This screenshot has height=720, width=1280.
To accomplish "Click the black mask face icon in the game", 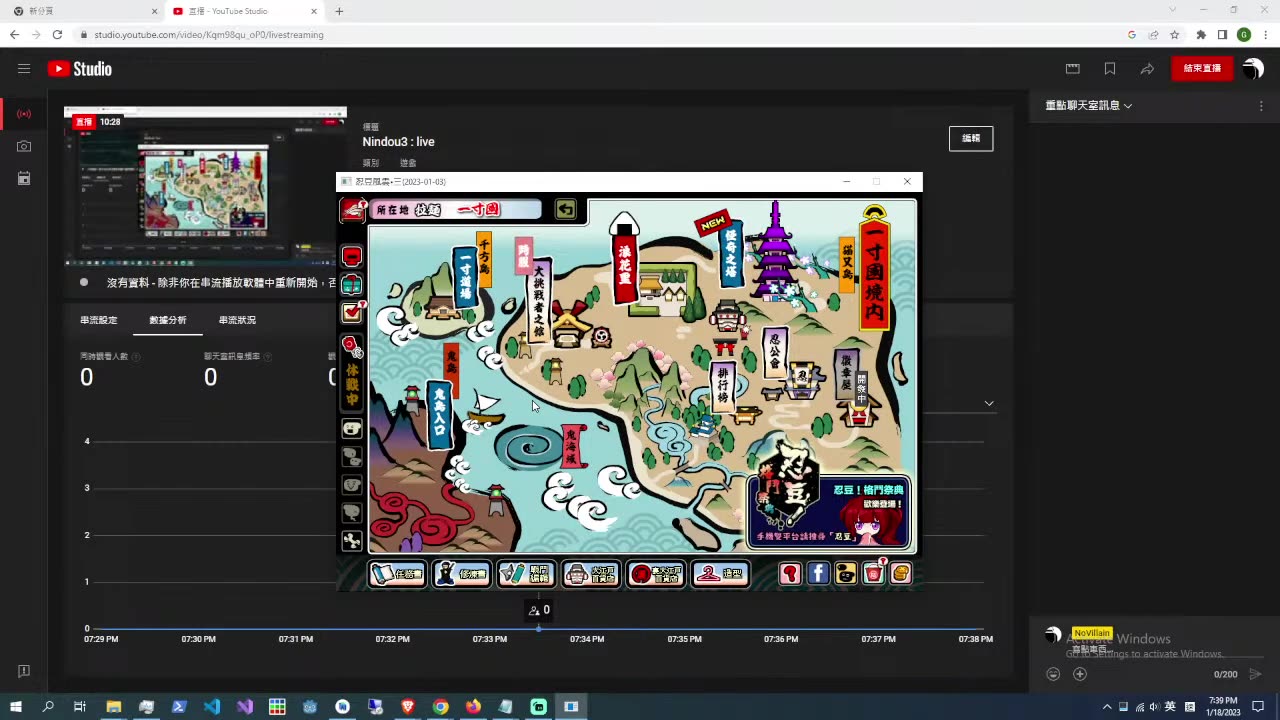I will pos(846,573).
